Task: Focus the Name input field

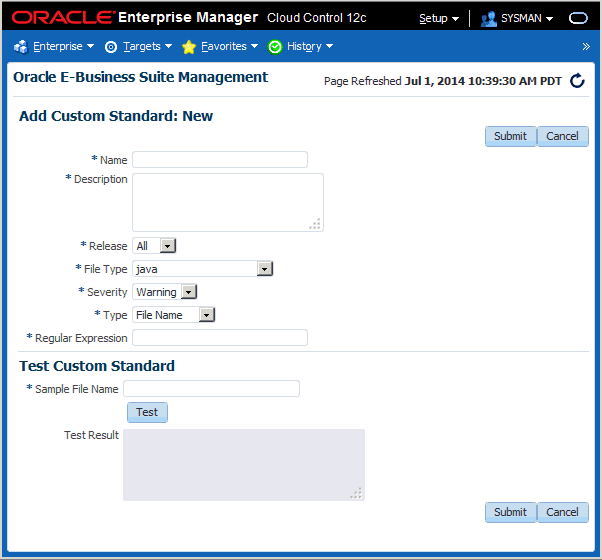Action: [220, 160]
